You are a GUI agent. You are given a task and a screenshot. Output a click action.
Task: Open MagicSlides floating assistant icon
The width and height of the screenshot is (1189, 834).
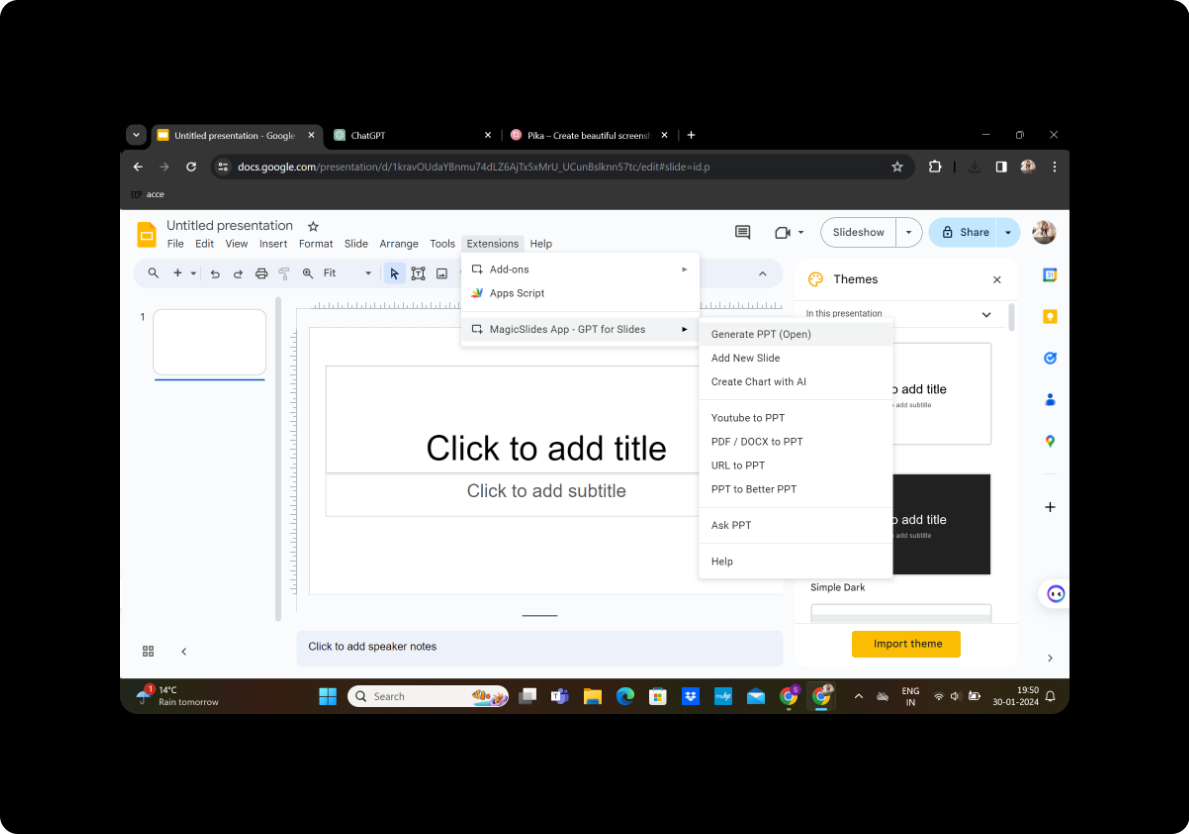pos(1055,594)
